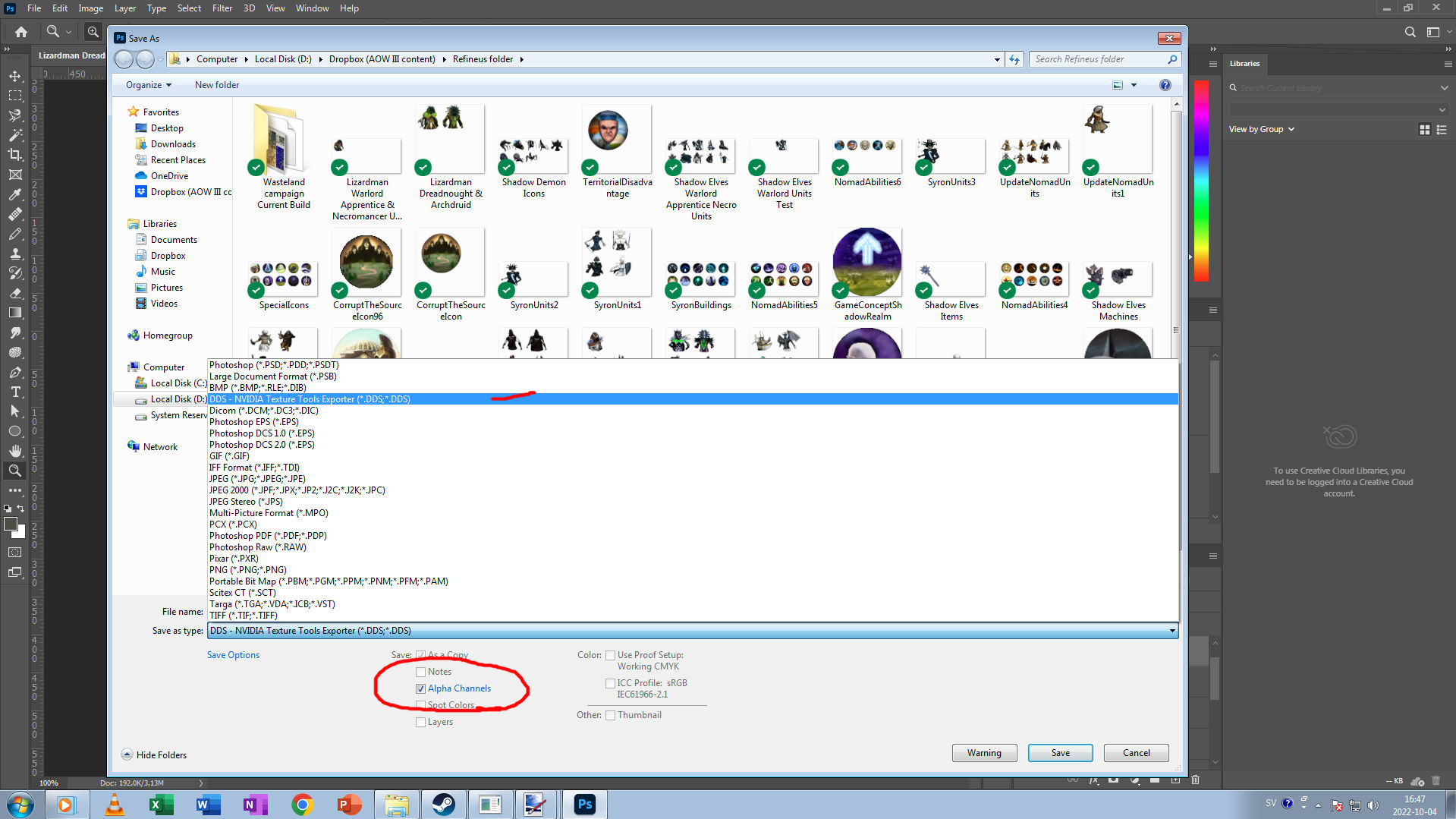Select the Lasso tool
1456x819 pixels.
click(15, 115)
